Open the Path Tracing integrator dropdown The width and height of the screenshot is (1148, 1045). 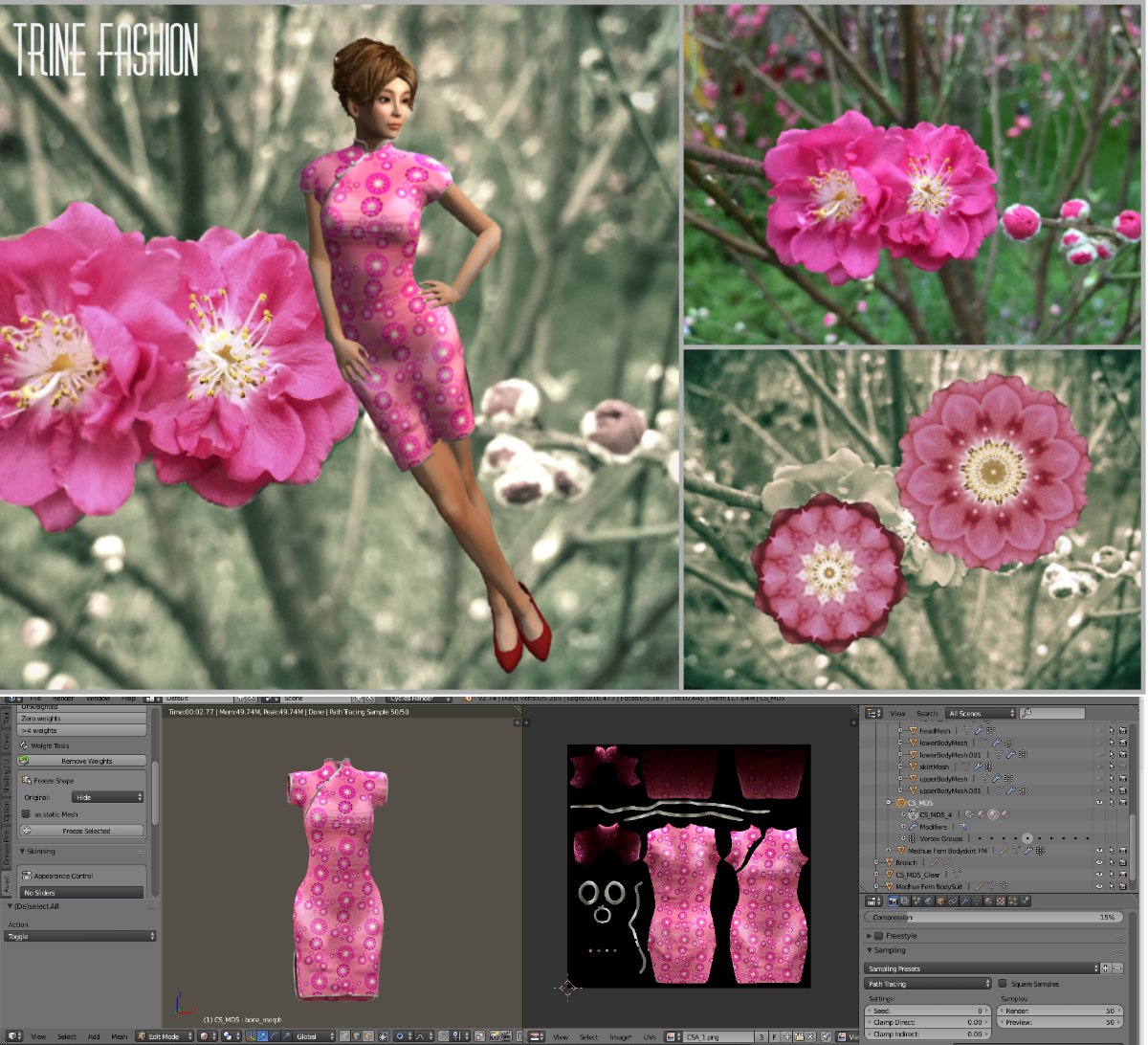(x=929, y=984)
